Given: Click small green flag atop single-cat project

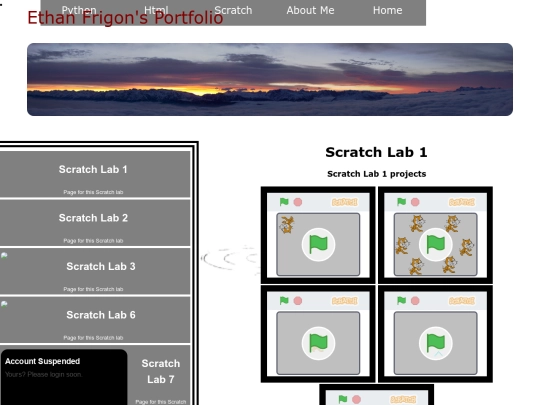Looking at the screenshot, I should coord(284,202).
